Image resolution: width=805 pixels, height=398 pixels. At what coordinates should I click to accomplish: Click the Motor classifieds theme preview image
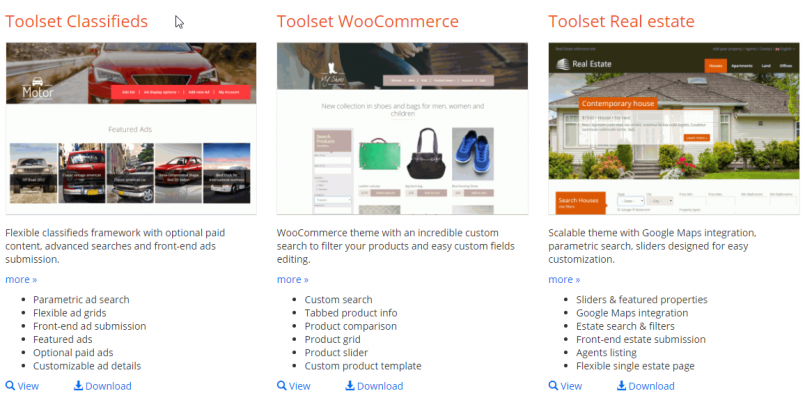pos(131,128)
